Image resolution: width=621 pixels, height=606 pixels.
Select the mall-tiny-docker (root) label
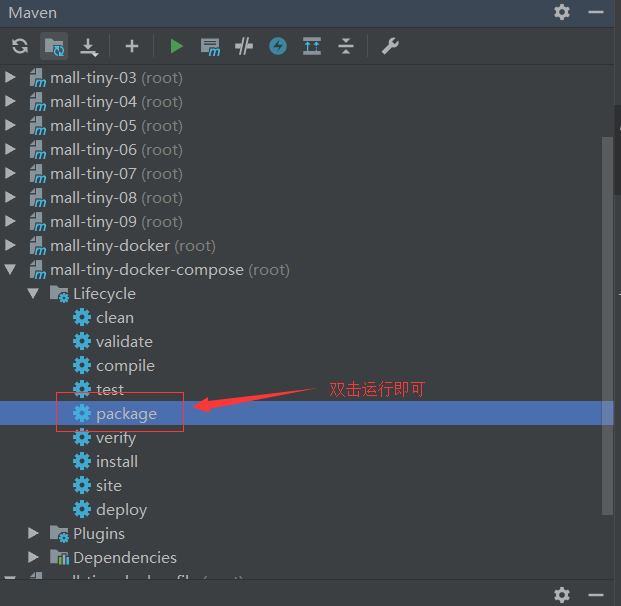(133, 246)
